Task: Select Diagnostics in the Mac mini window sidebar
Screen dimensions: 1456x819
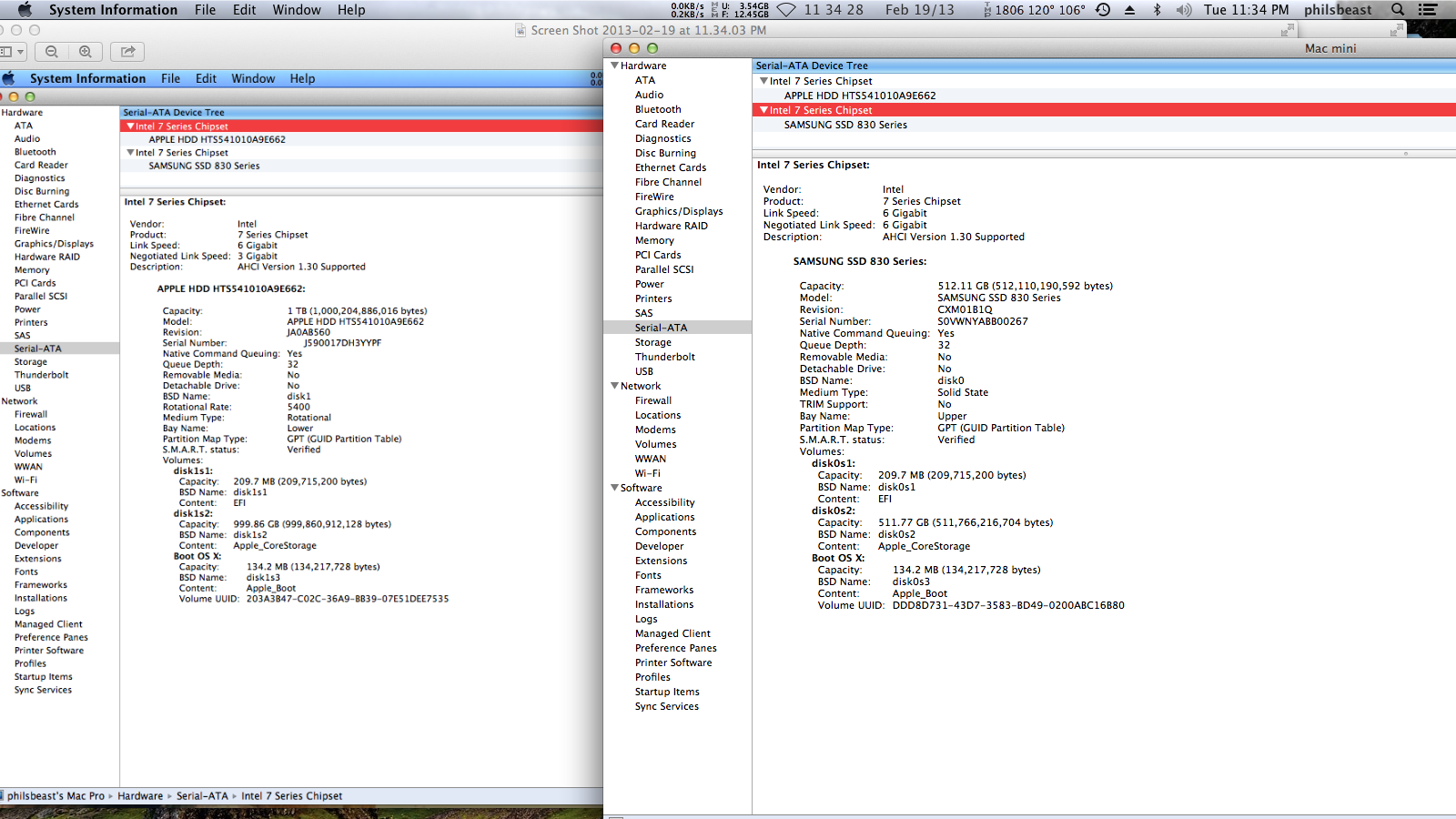Action: [x=662, y=138]
